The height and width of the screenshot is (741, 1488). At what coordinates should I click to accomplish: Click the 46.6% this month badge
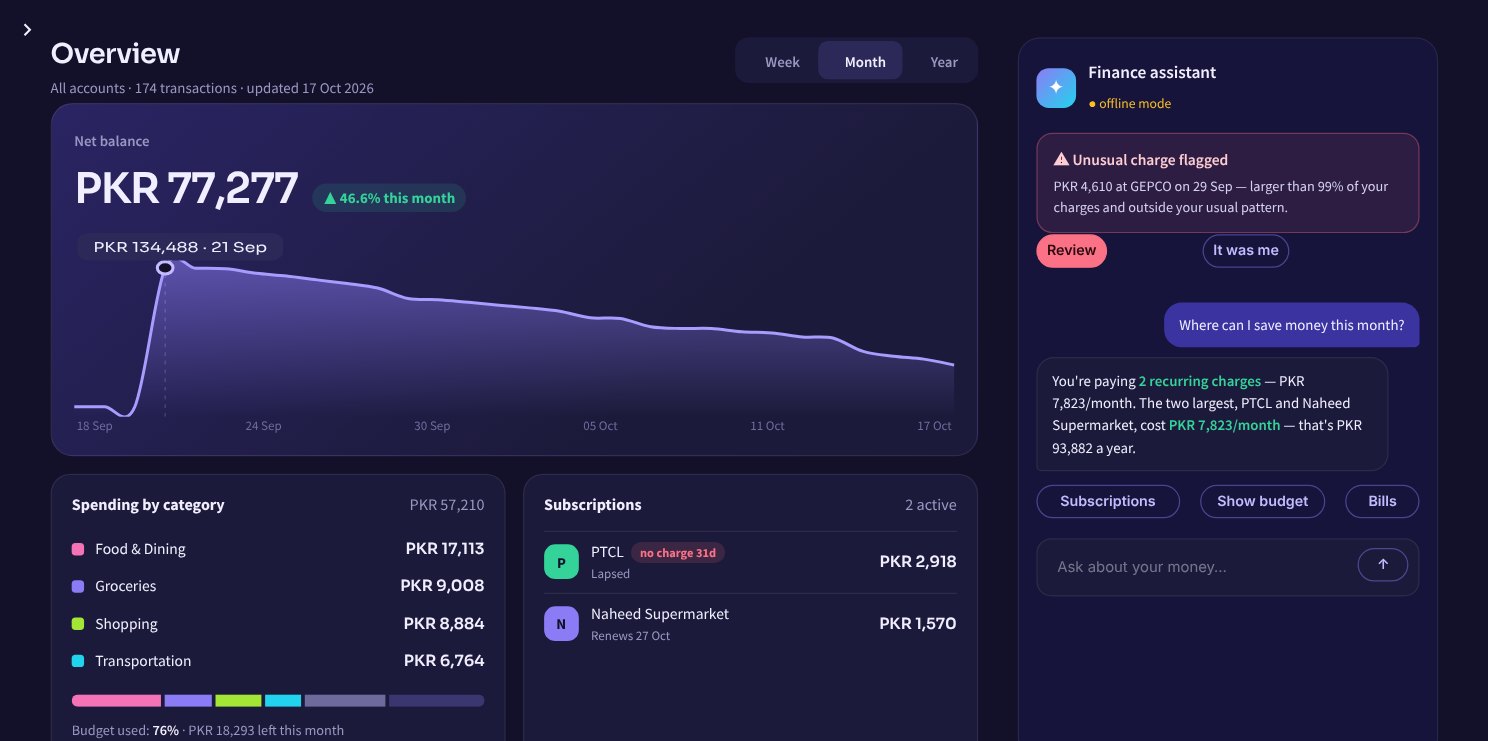(389, 198)
